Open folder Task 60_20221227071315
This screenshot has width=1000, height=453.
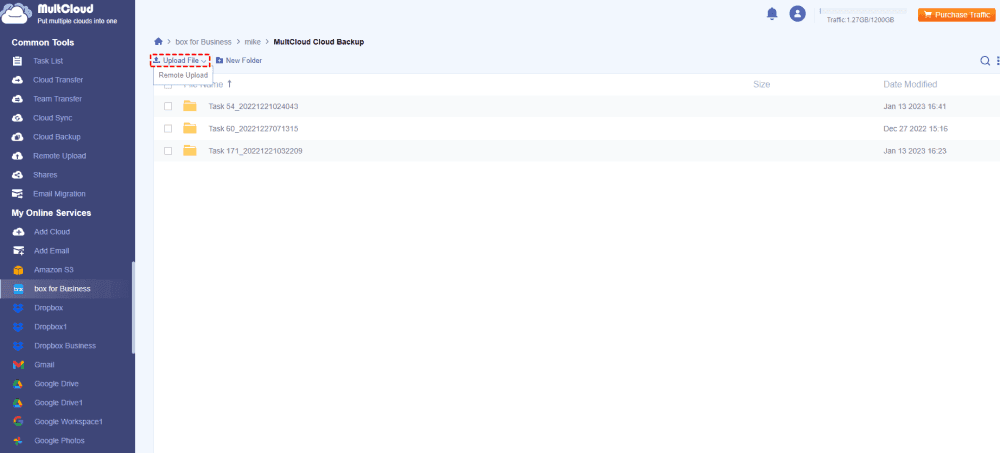tap(253, 129)
